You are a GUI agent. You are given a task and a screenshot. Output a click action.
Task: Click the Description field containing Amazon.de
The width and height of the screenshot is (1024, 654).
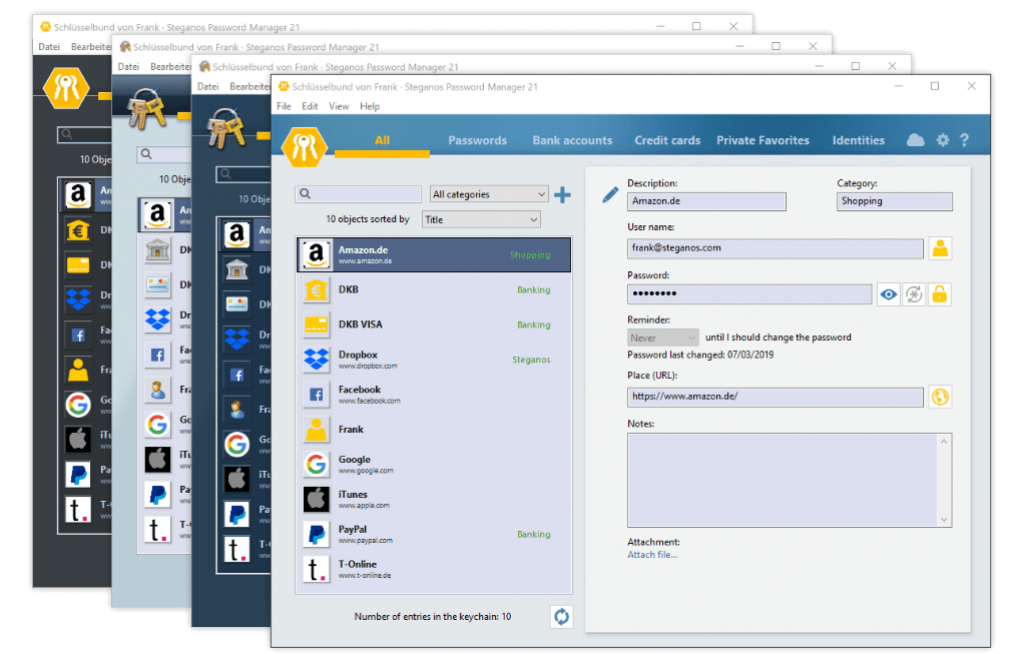pyautogui.click(x=707, y=201)
